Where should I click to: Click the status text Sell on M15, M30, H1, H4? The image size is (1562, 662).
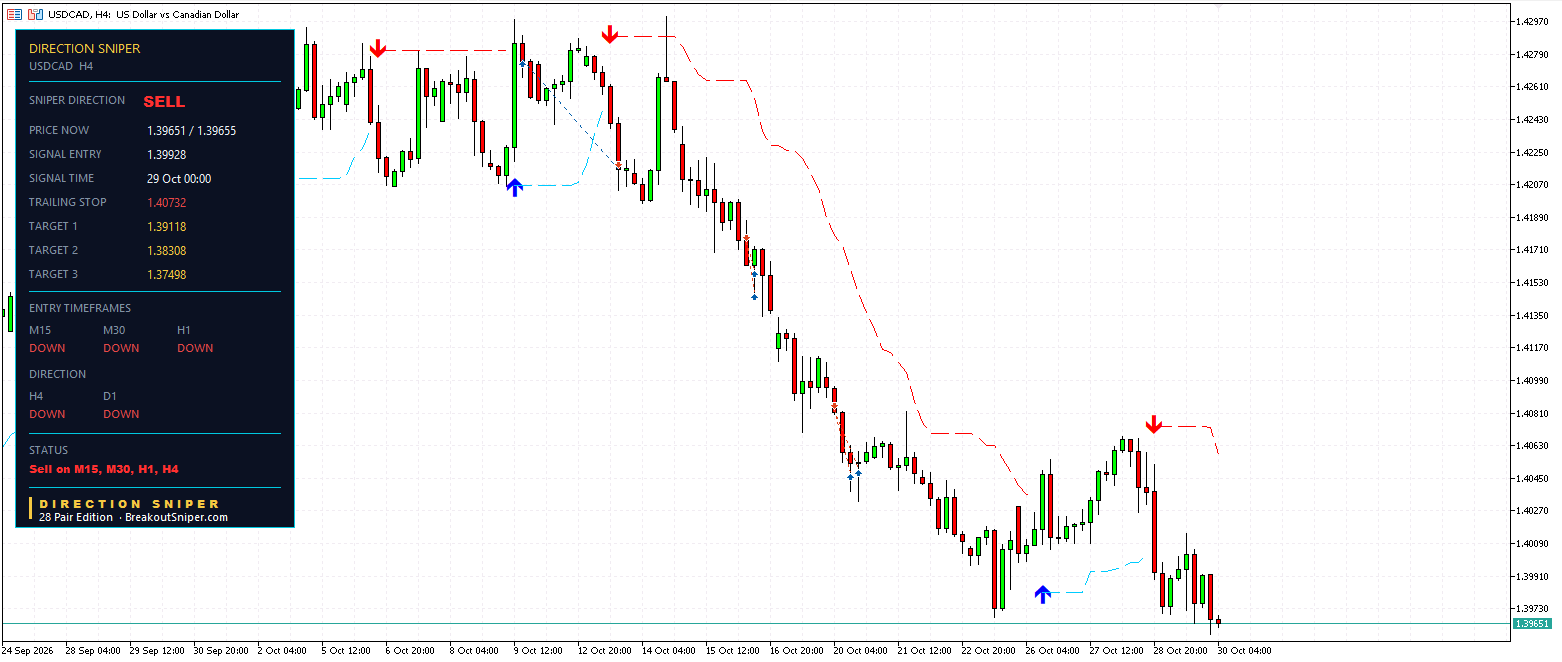104,469
